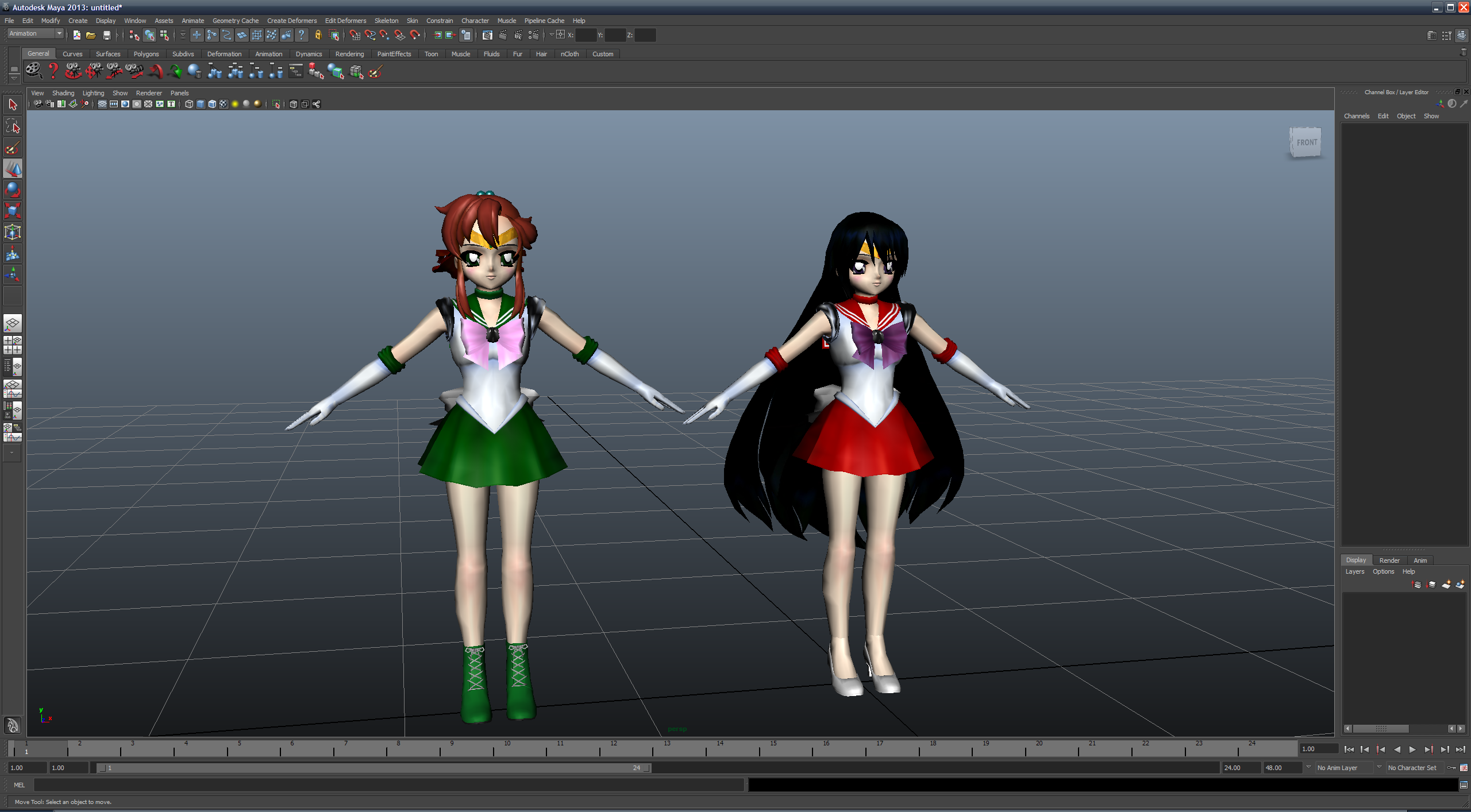Screen dimensions: 1471x812
Task: Click the range slider bar handle
Action: [373, 768]
